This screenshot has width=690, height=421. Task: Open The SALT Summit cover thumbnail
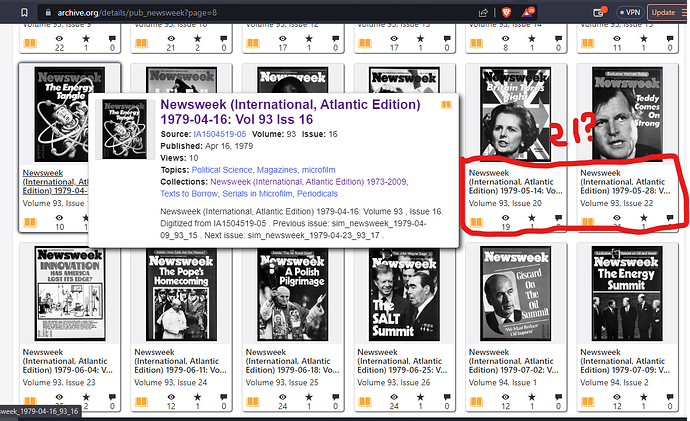(404, 293)
